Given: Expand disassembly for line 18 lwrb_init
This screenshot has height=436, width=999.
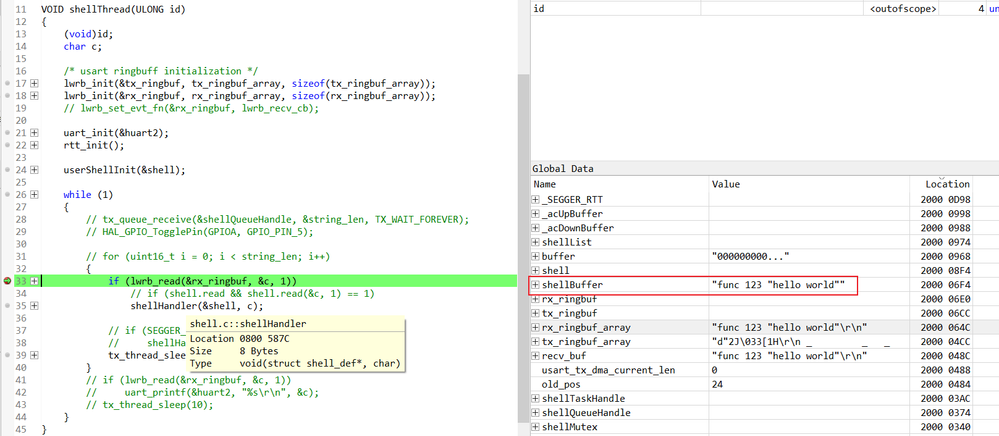Looking at the screenshot, I should pyautogui.click(x=34, y=96).
